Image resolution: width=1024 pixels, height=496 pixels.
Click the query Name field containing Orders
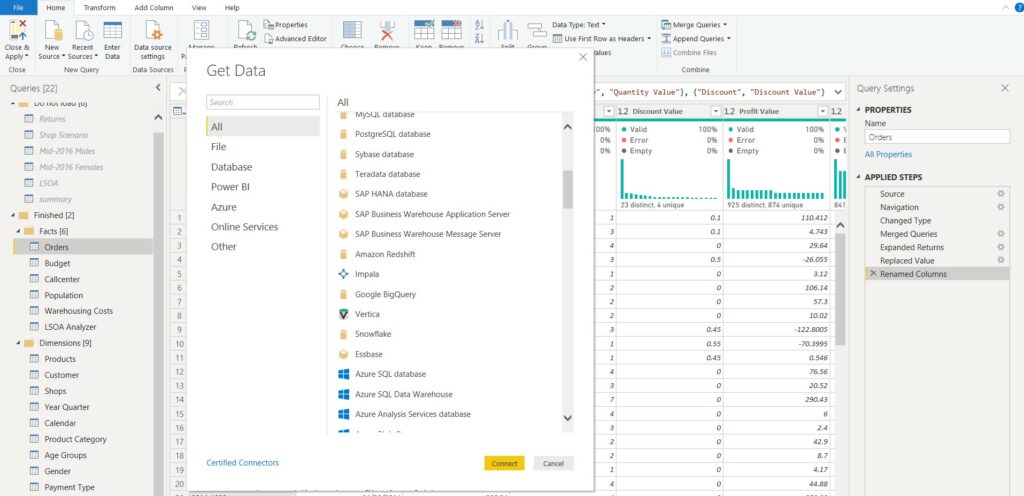tap(937, 137)
